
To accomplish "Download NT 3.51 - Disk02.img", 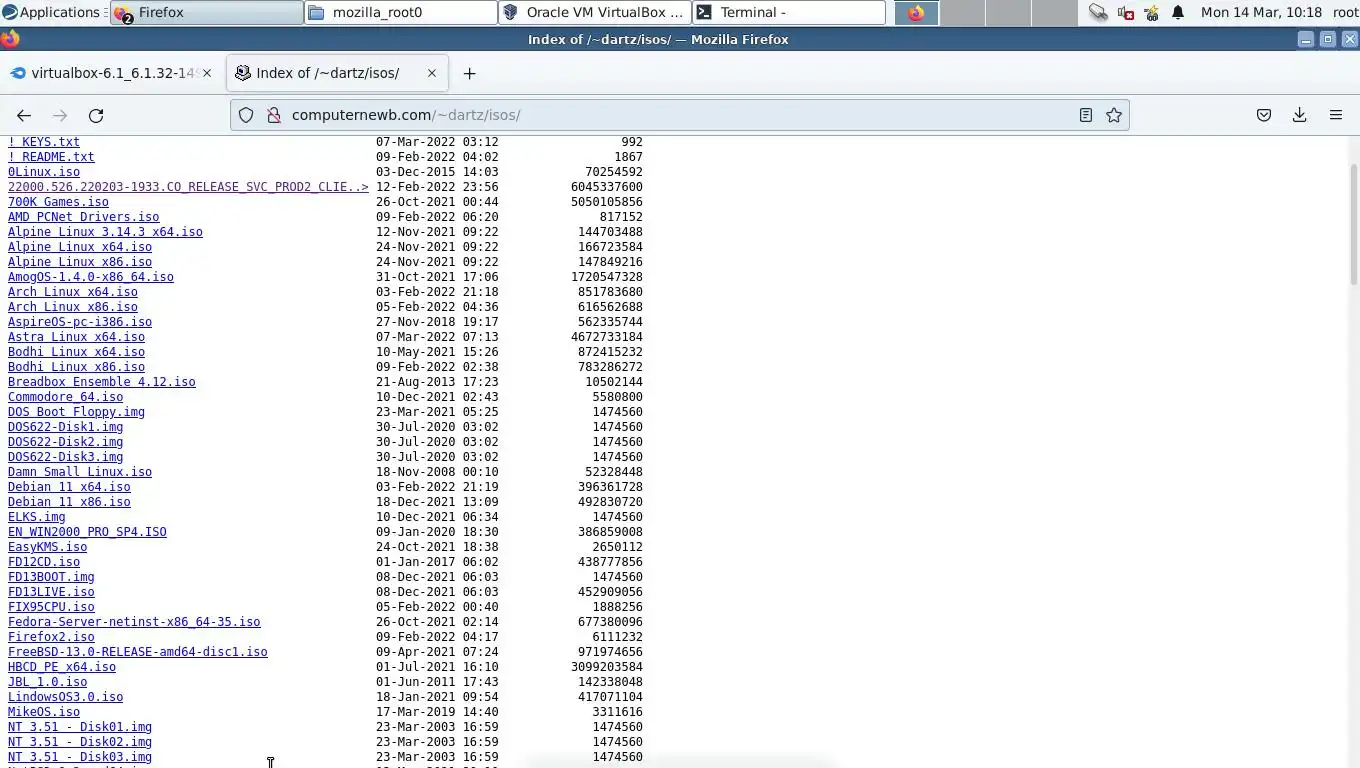I will (x=80, y=742).
